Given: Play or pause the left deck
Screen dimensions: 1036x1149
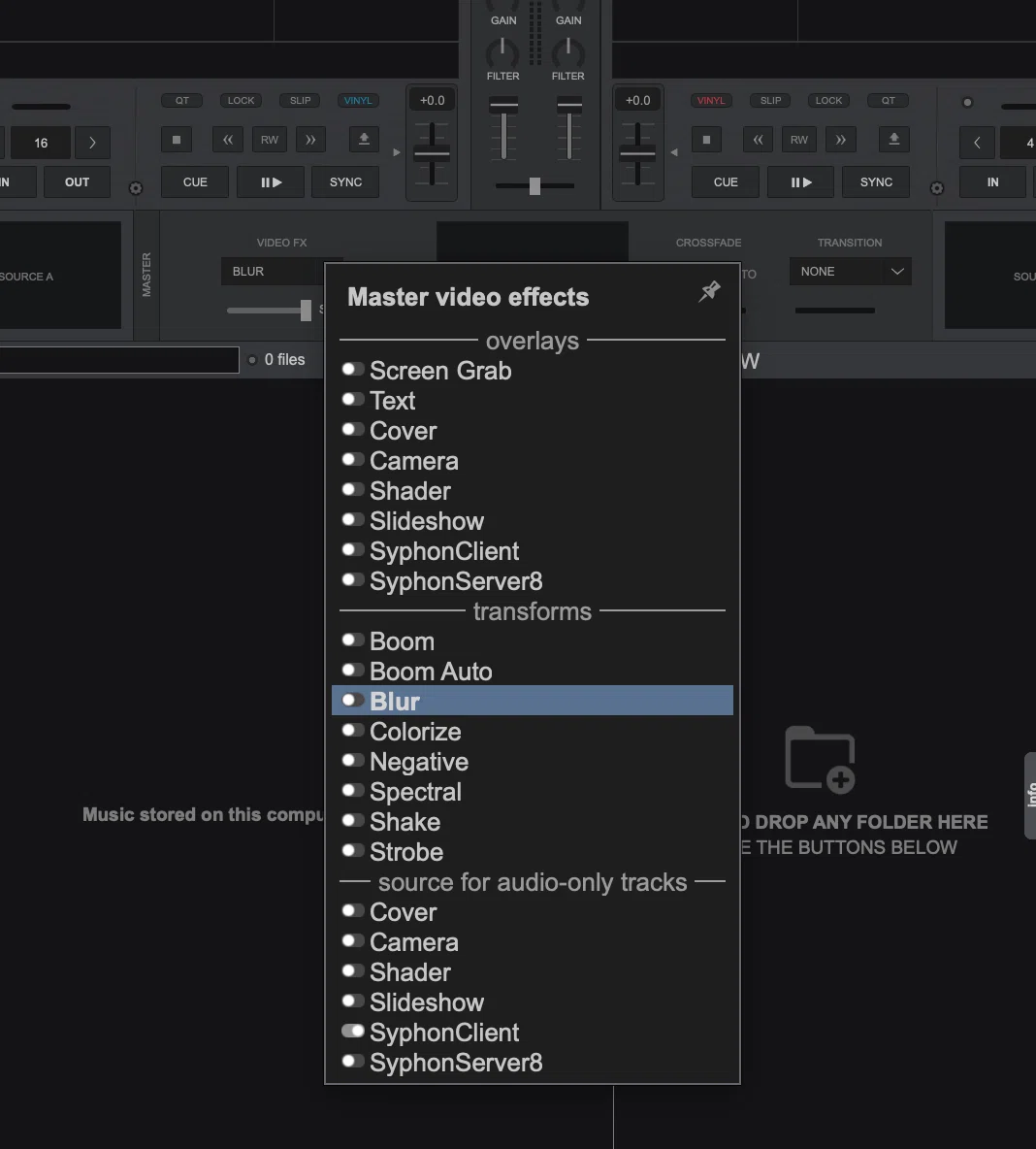Looking at the screenshot, I should (271, 182).
